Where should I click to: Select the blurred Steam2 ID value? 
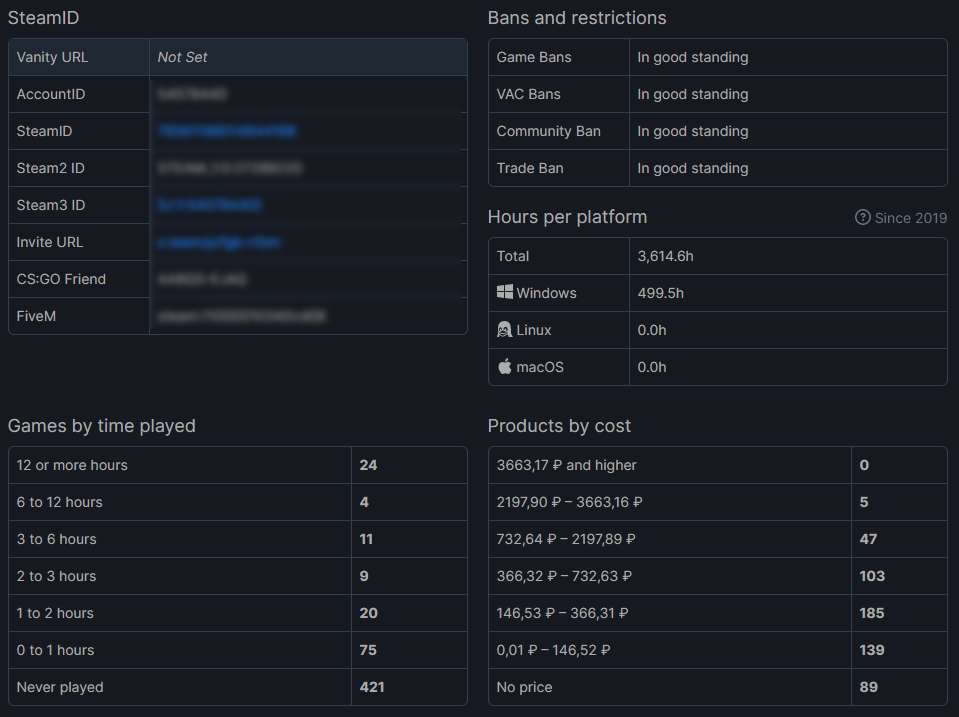(x=229, y=168)
